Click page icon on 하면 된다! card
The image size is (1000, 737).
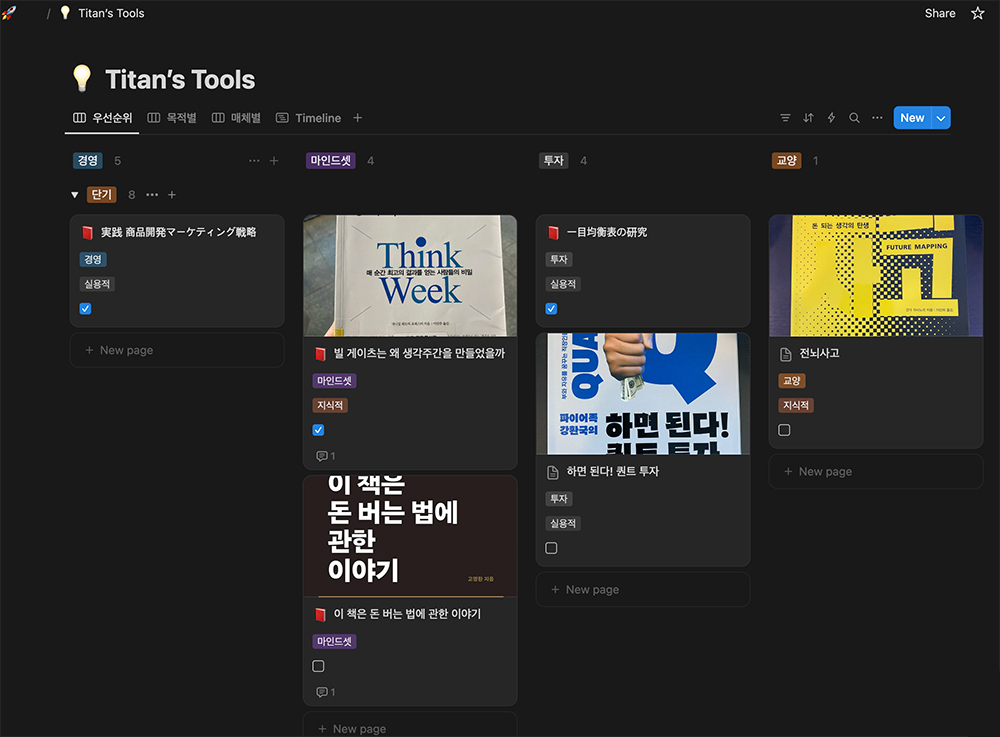point(553,472)
